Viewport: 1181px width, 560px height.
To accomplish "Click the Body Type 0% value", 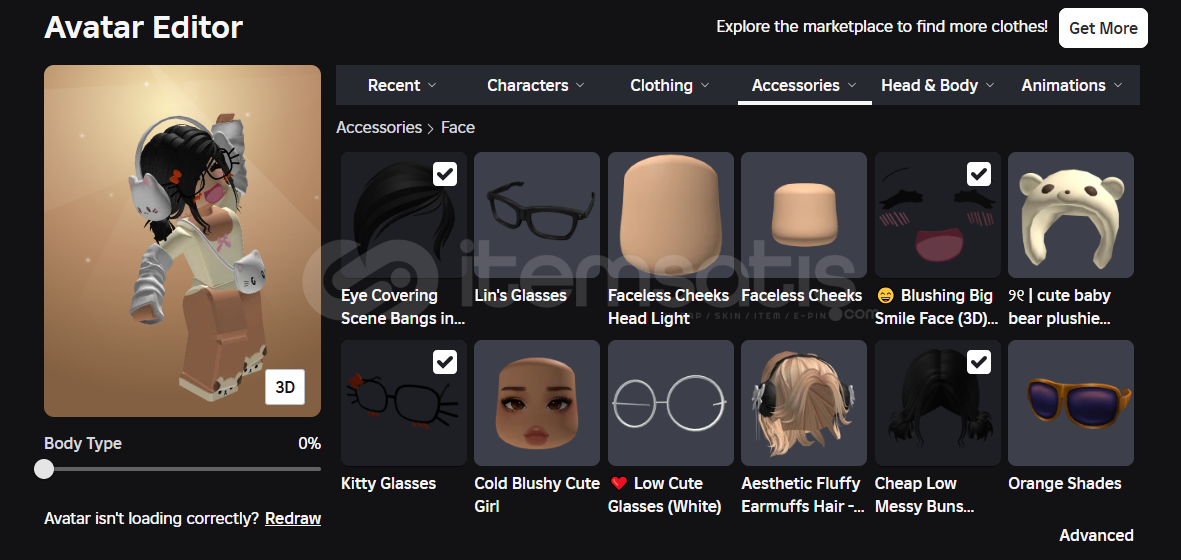I will [x=310, y=443].
